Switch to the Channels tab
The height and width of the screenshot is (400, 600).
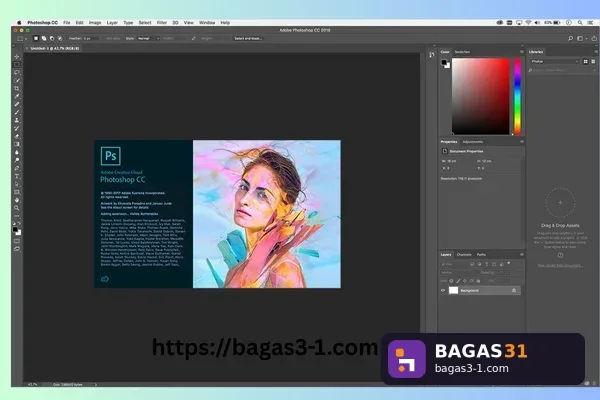(x=464, y=255)
